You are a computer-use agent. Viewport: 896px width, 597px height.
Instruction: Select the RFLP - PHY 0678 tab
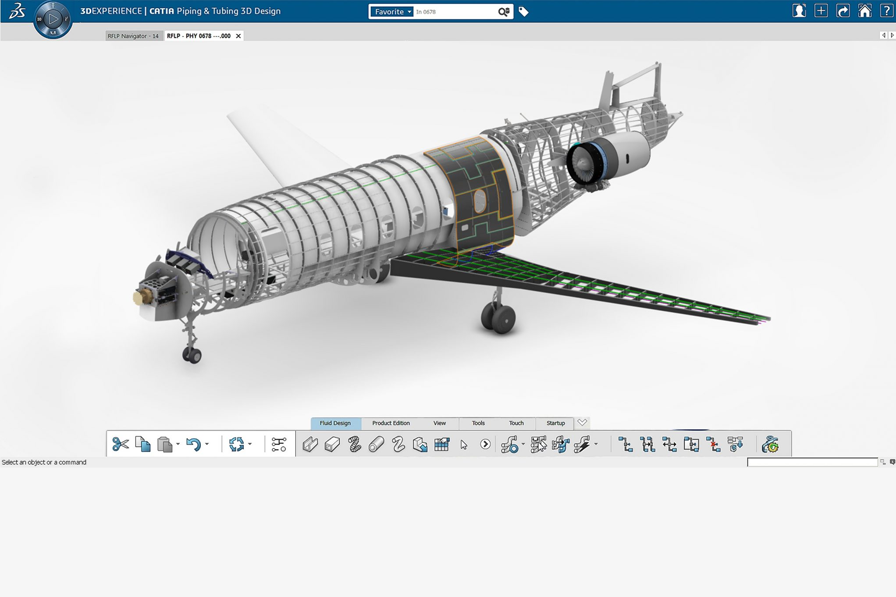click(x=199, y=36)
